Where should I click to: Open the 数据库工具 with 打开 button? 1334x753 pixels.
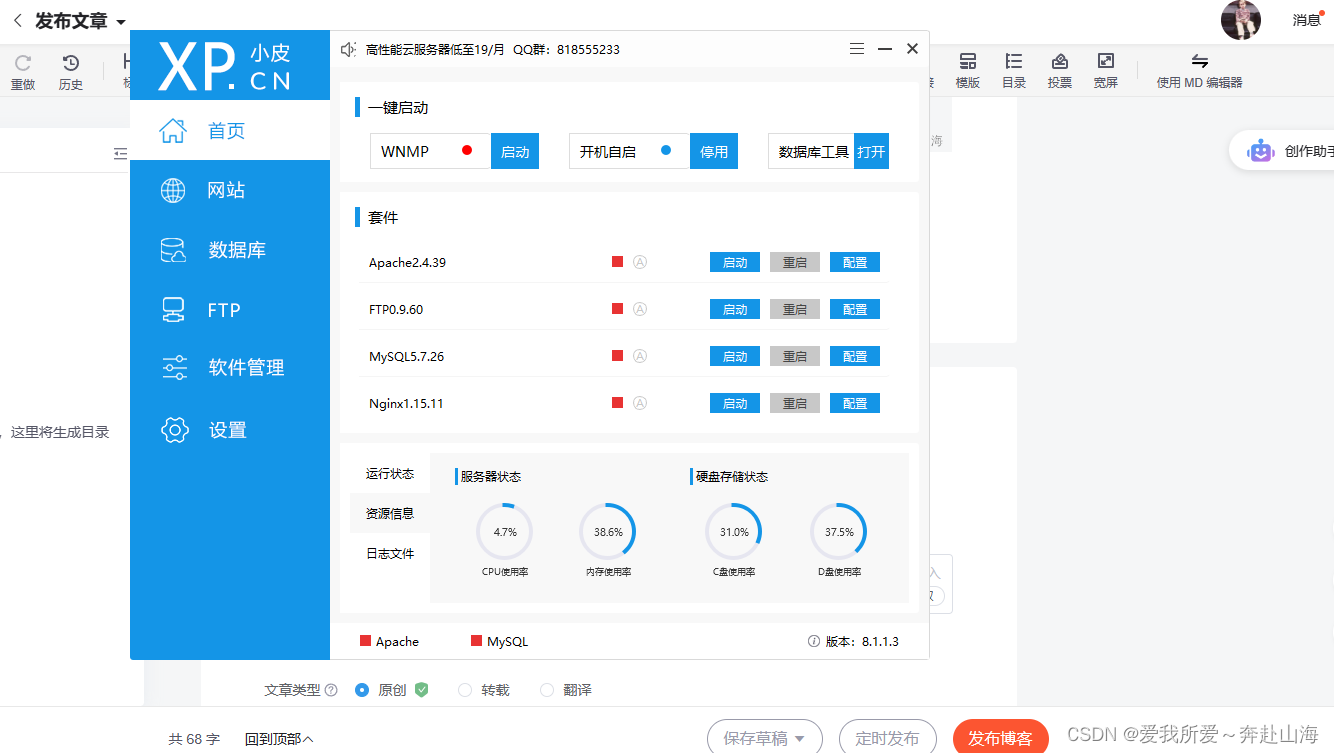coord(871,151)
